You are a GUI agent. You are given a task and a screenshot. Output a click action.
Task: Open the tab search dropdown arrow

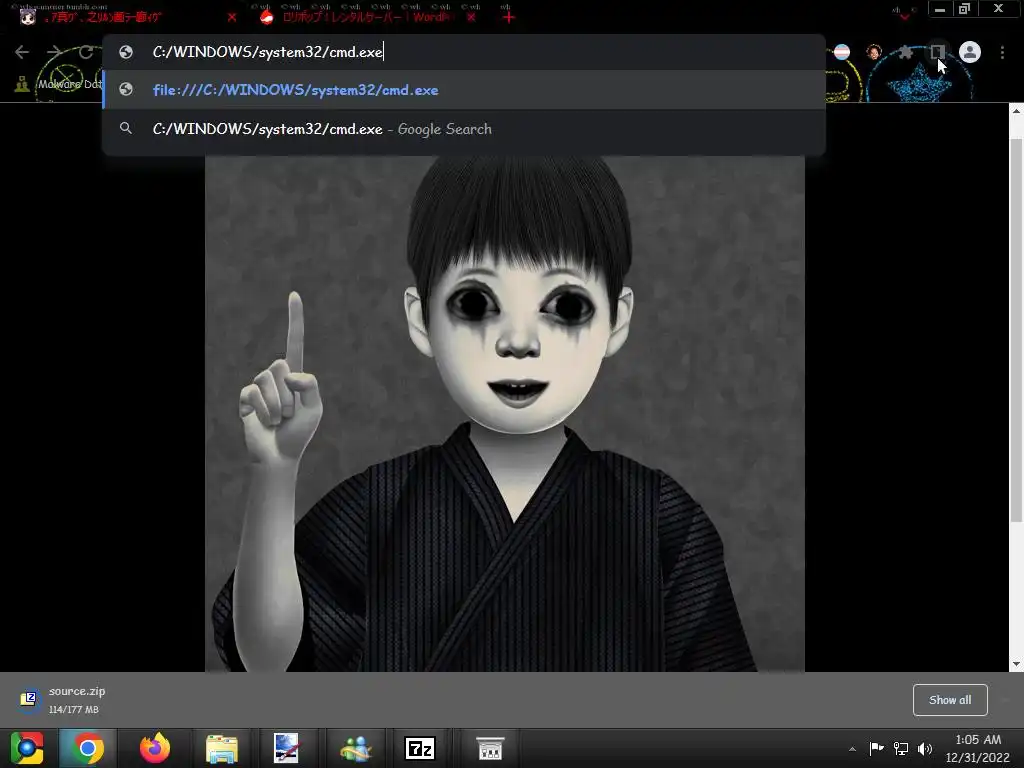[x=904, y=15]
